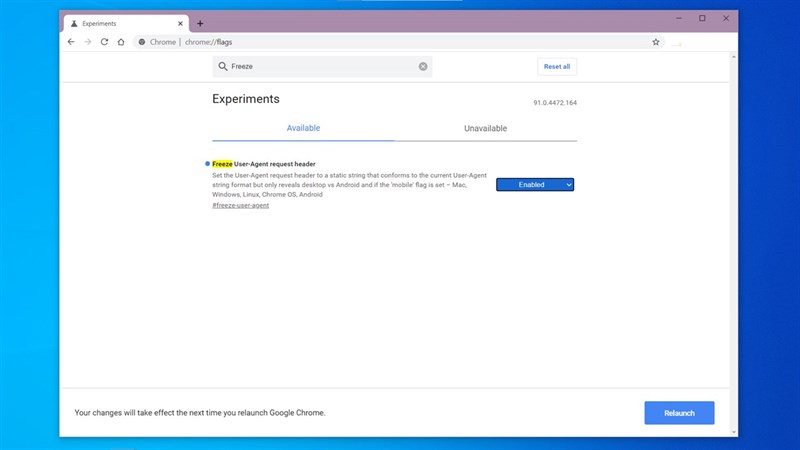Image resolution: width=800 pixels, height=450 pixels.
Task: Click the chrome://flags address bar
Action: click(398, 42)
